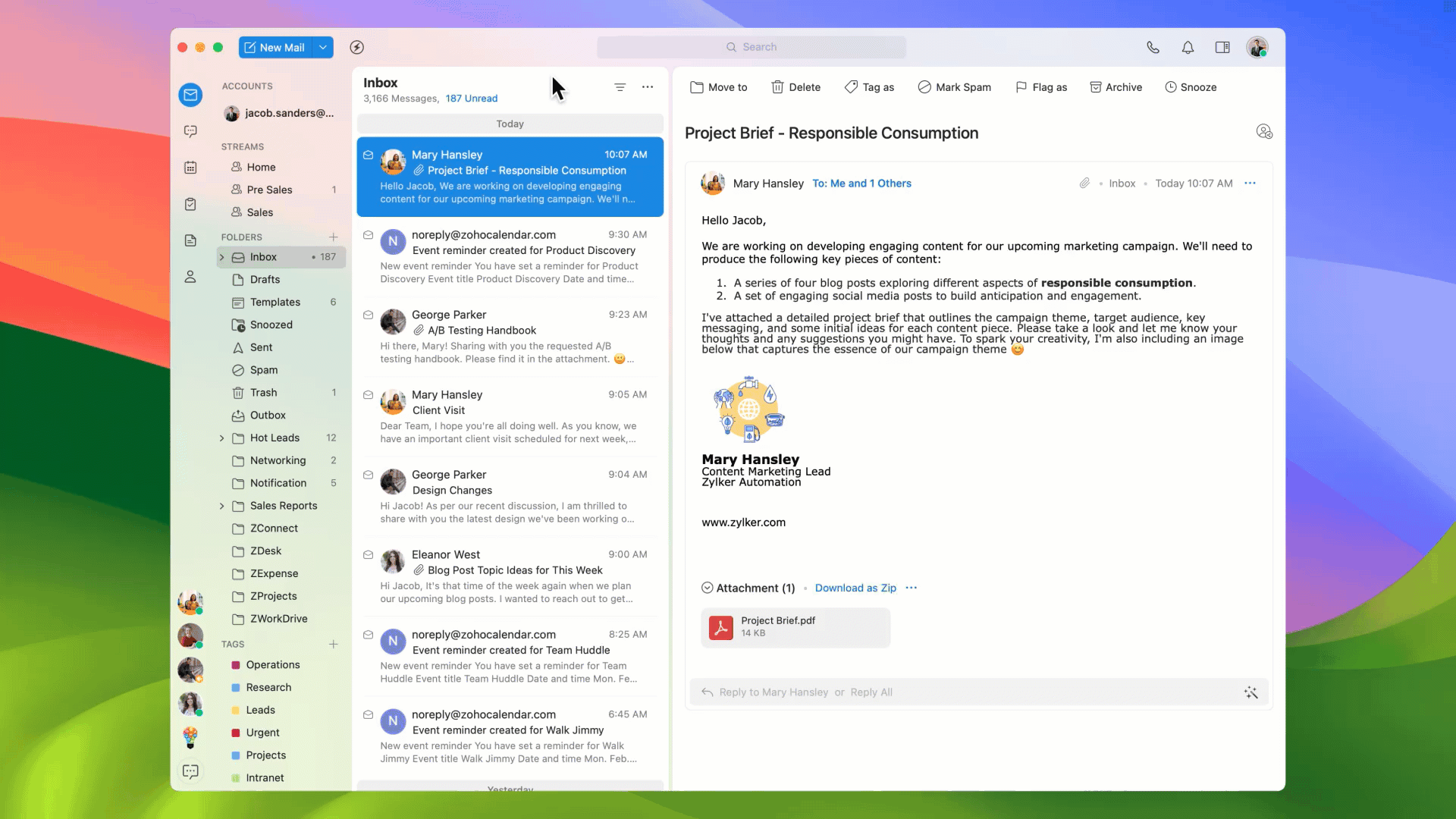Viewport: 1456px width, 819px height.
Task: Open the notifications bell
Action: (x=1188, y=47)
